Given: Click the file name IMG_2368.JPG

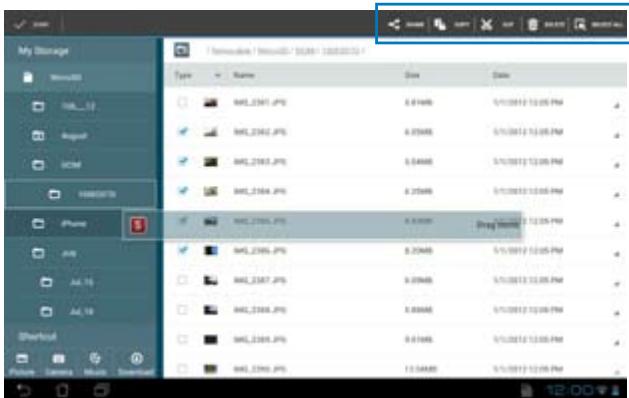Looking at the screenshot, I should point(260,310).
